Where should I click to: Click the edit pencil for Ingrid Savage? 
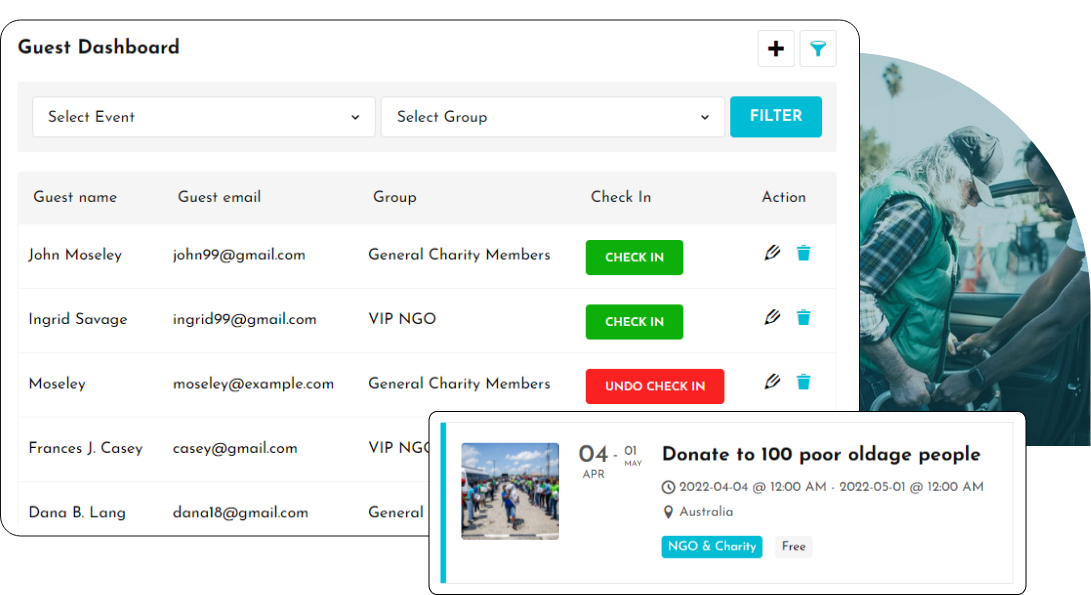pos(771,317)
